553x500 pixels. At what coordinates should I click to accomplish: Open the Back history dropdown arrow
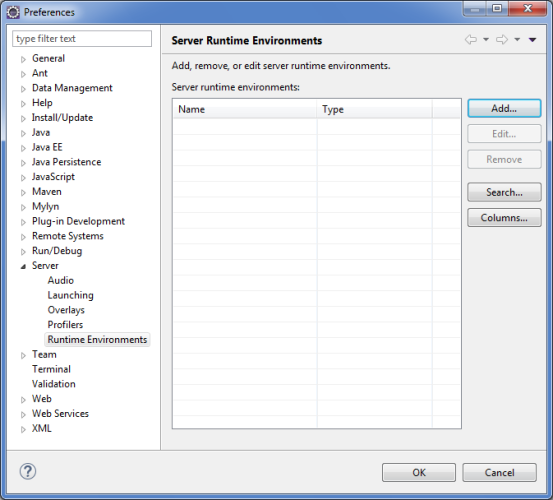[486, 39]
